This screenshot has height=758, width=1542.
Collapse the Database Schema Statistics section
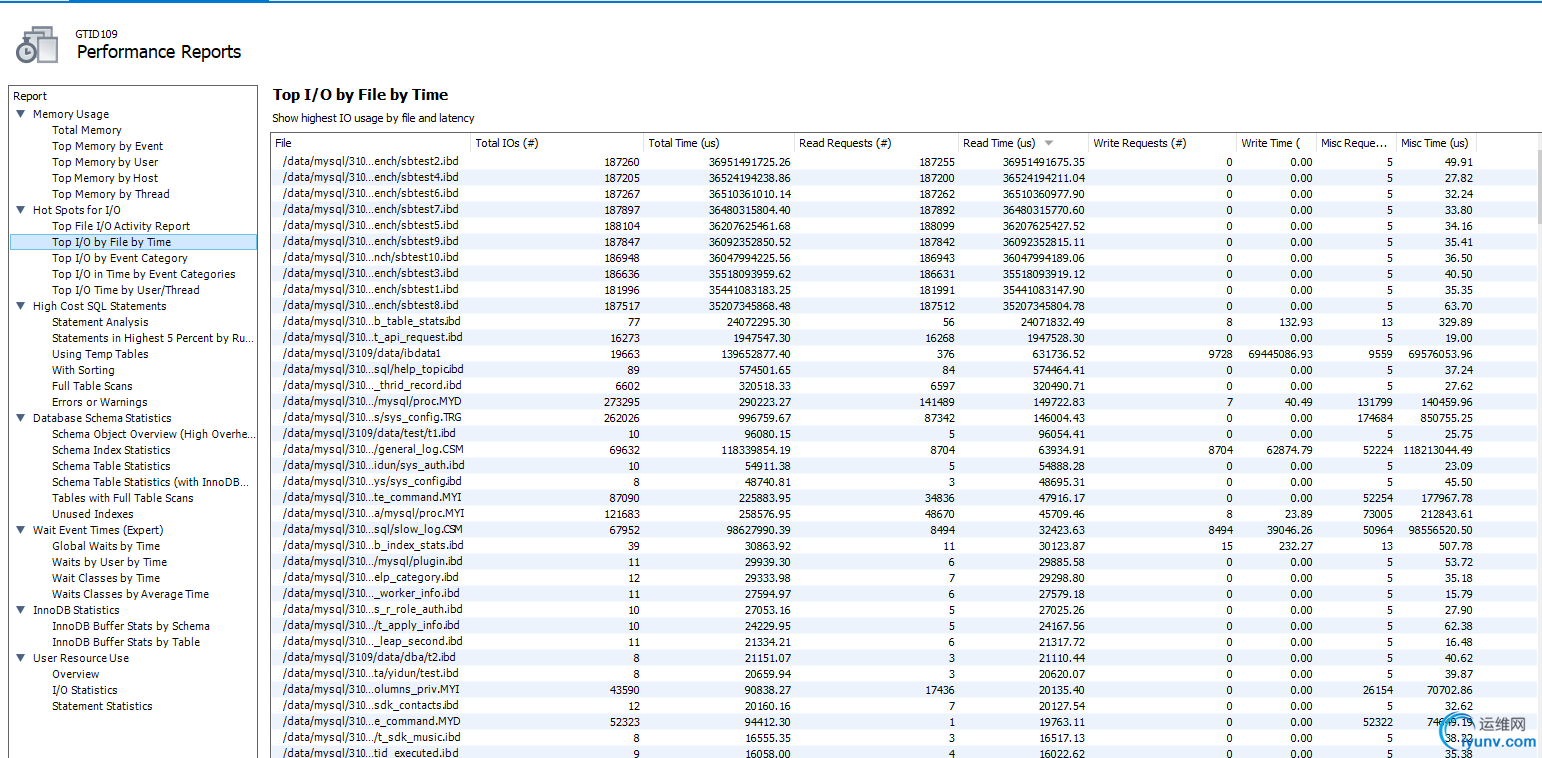(x=20, y=418)
